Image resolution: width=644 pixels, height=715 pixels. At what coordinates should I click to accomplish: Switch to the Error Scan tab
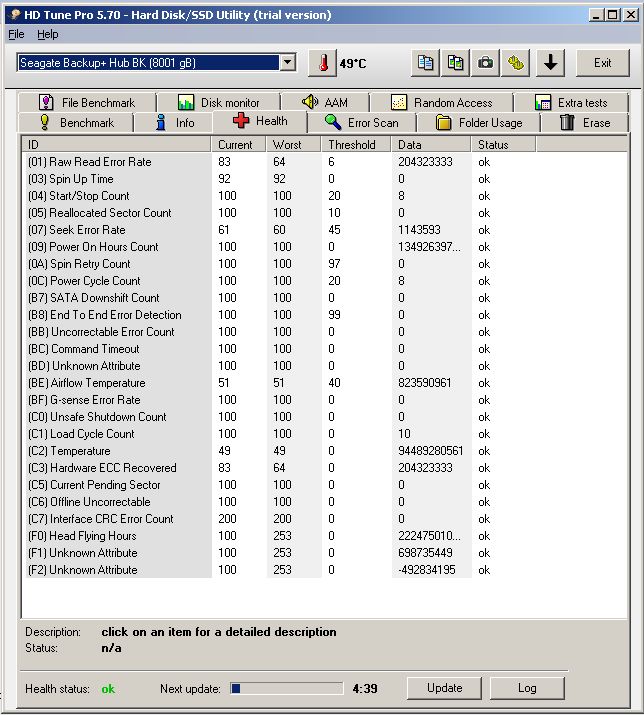[x=362, y=123]
